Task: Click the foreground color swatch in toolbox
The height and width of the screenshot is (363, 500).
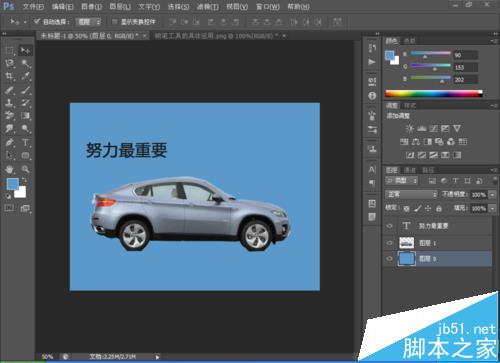Action: click(x=13, y=184)
